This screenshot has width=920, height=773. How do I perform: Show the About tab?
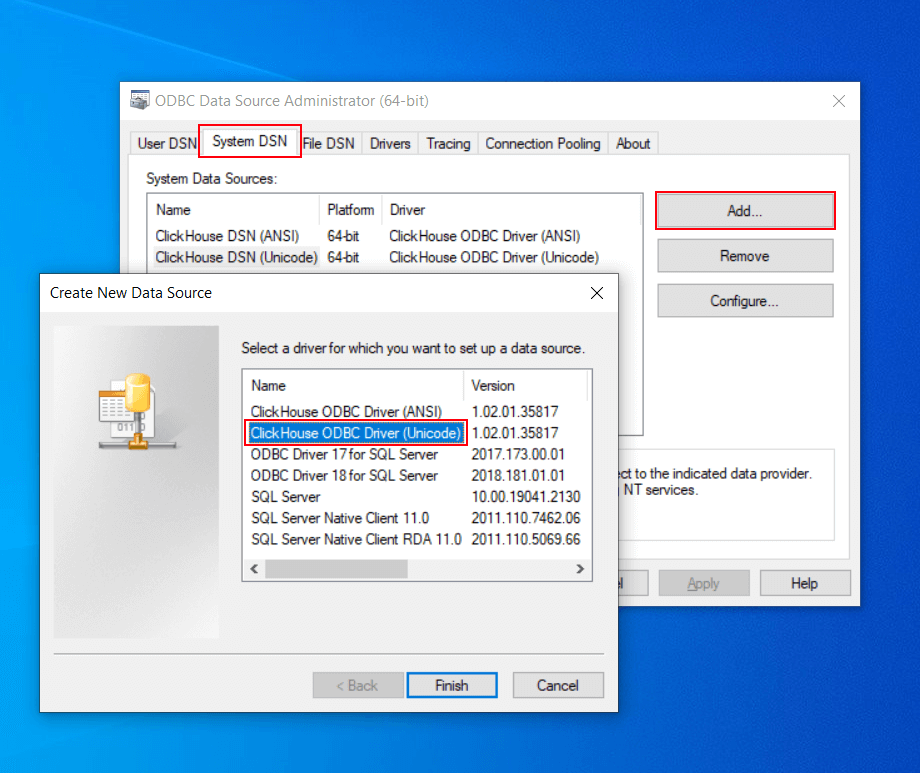(633, 143)
